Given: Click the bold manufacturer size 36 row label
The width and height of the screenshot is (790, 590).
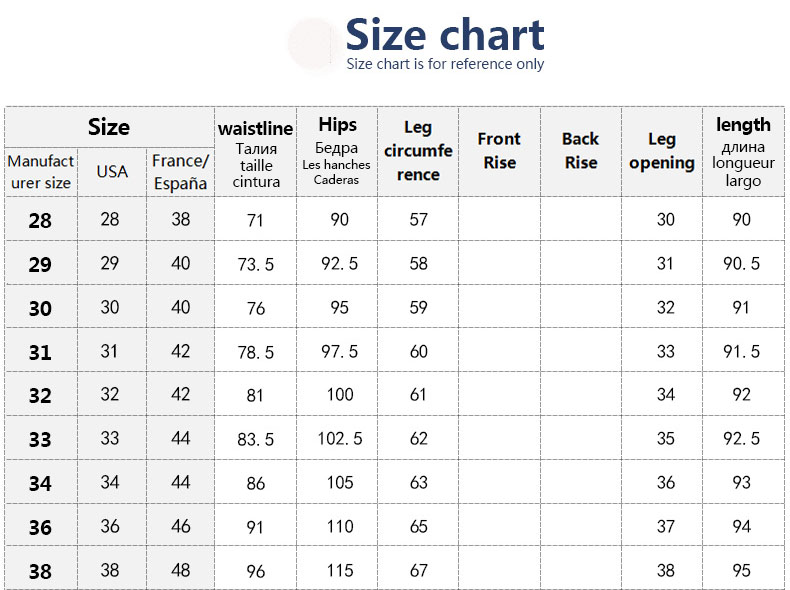Looking at the screenshot, I should point(40,527).
